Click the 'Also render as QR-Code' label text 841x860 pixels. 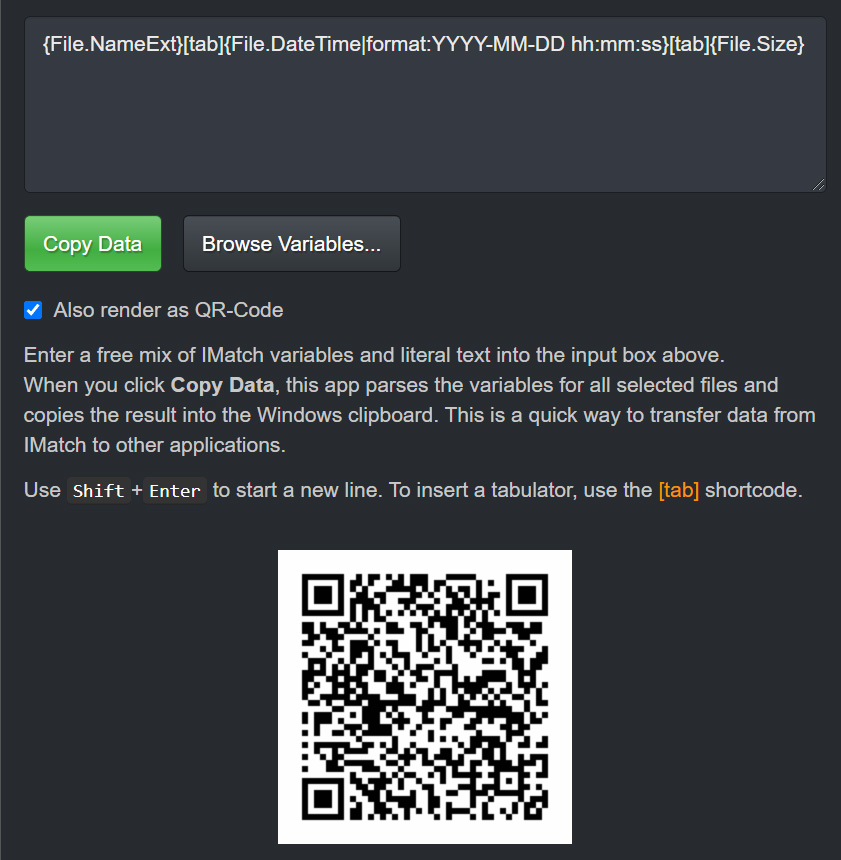click(x=168, y=310)
